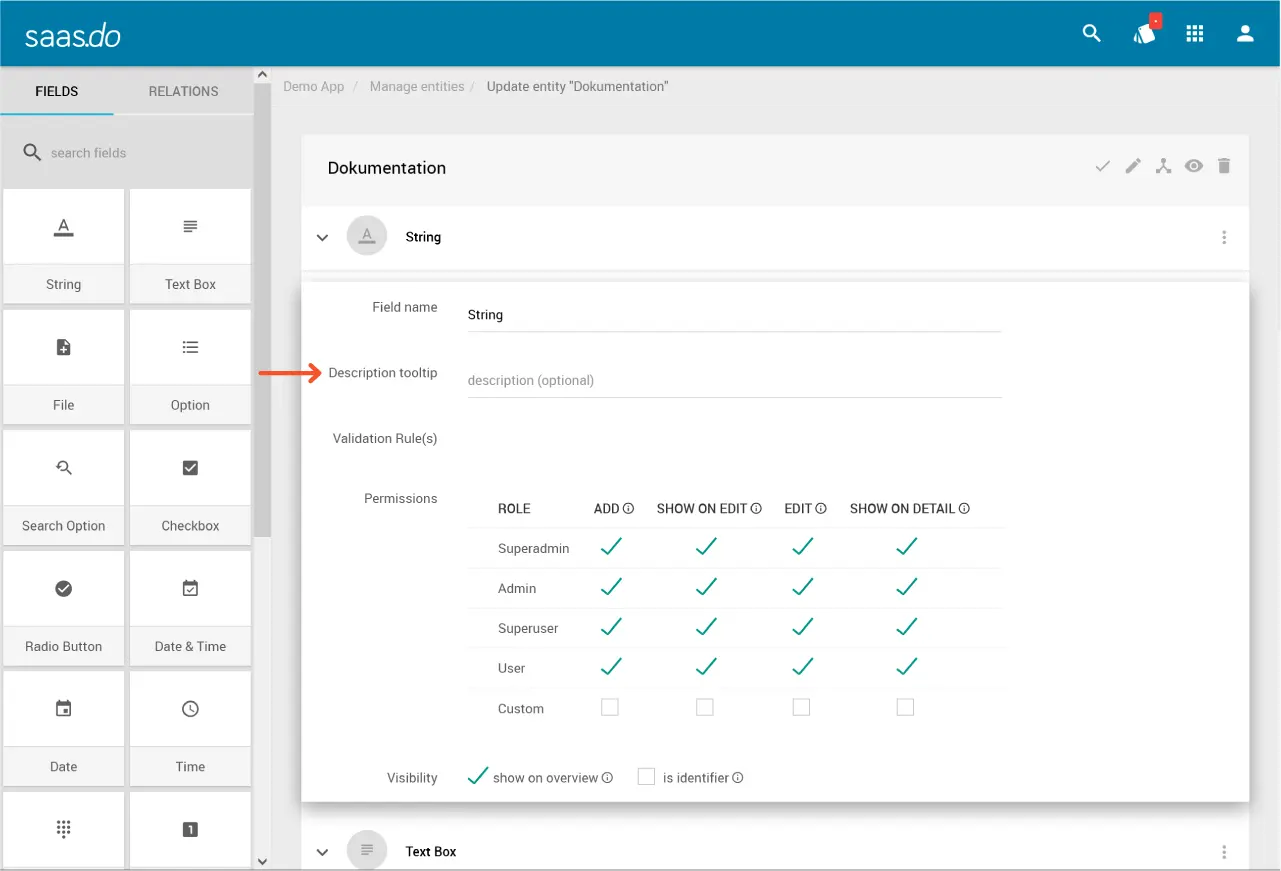Click the search icon in top header
Screen dimensions: 1281x871
[x=1091, y=34]
